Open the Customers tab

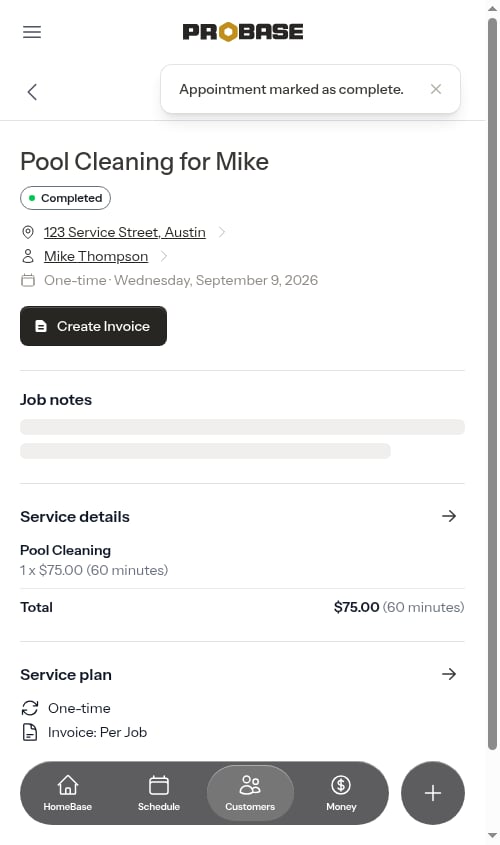[250, 793]
